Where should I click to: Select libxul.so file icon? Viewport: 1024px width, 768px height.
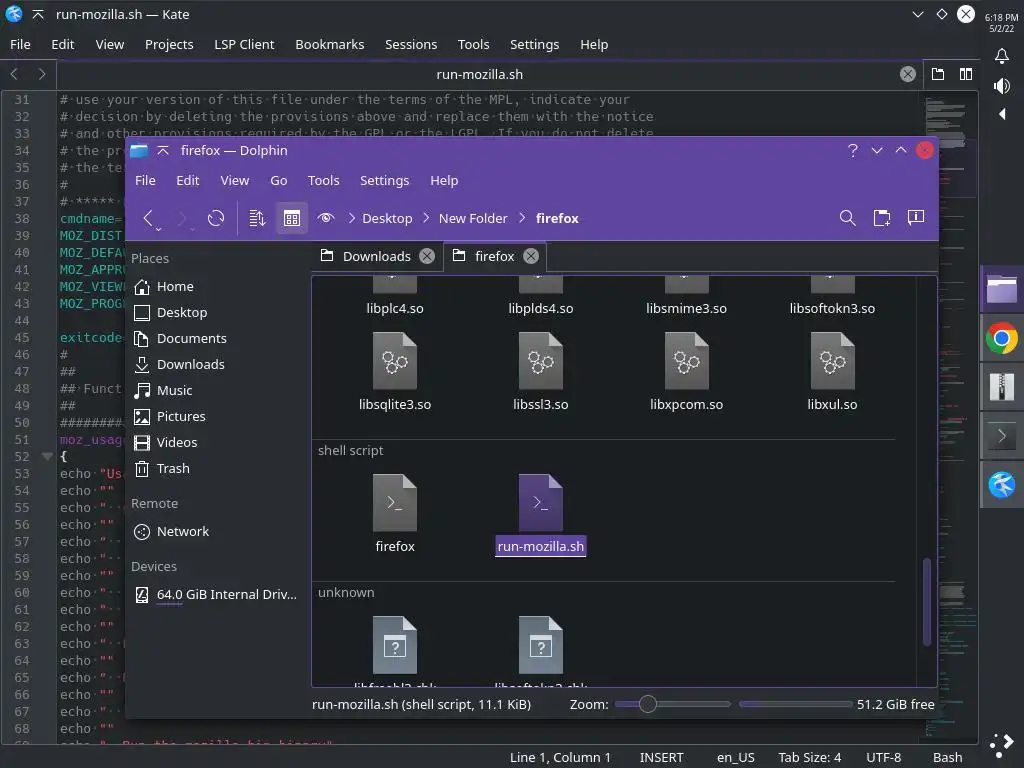point(832,360)
